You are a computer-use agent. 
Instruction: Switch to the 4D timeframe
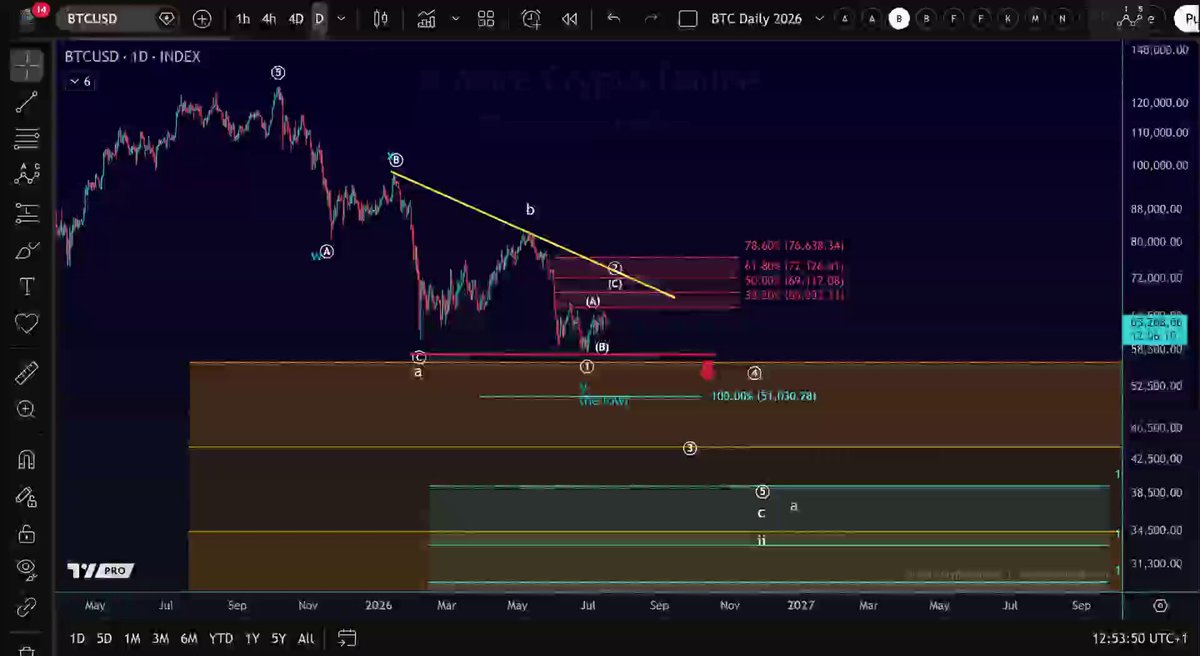pyautogui.click(x=296, y=18)
